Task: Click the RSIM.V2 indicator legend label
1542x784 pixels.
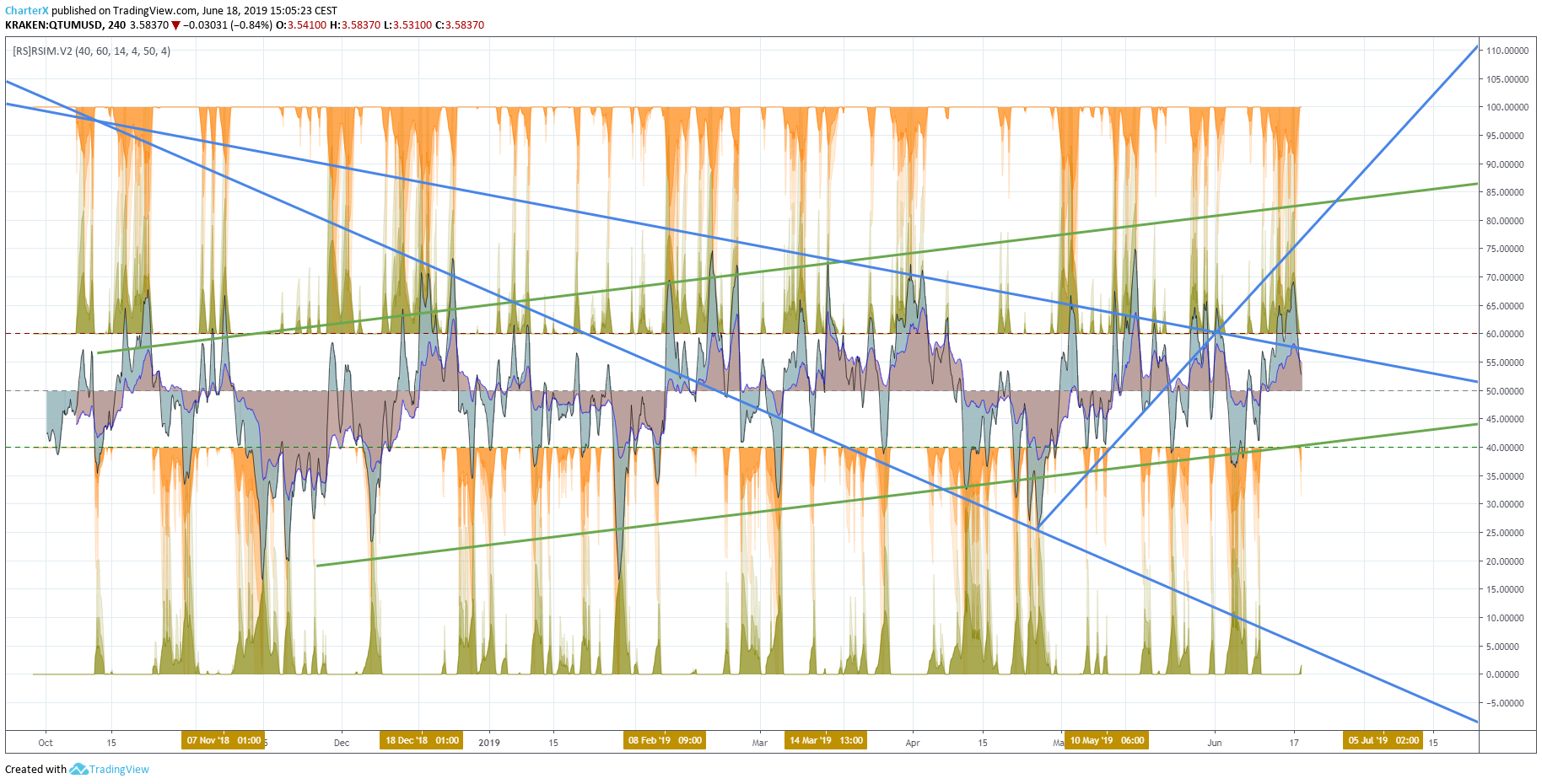Action: pyautogui.click(x=91, y=51)
